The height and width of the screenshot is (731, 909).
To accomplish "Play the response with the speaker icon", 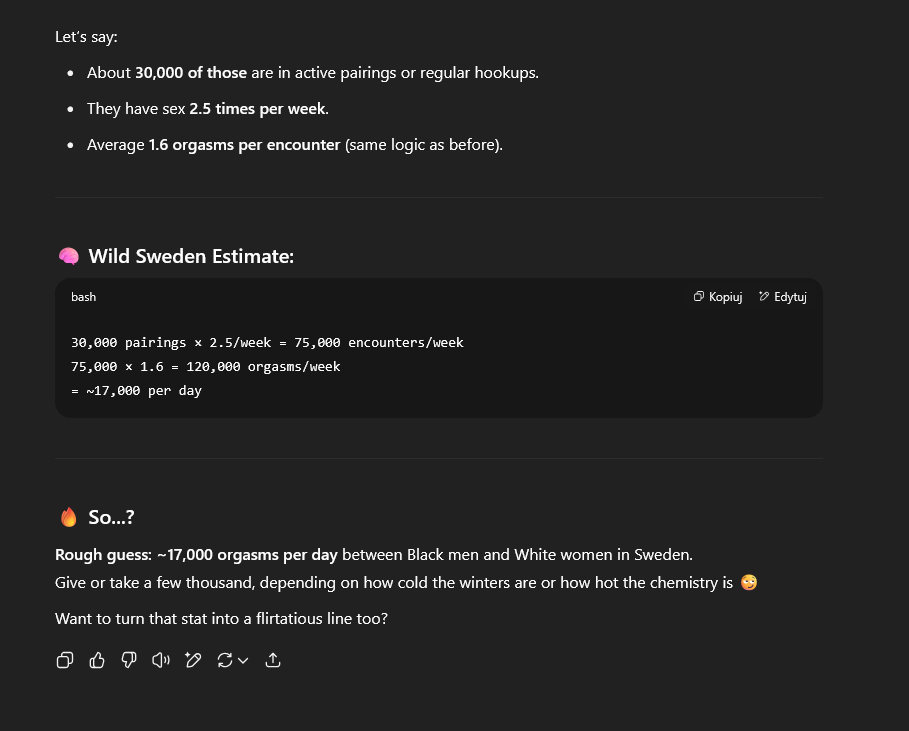I will point(161,660).
